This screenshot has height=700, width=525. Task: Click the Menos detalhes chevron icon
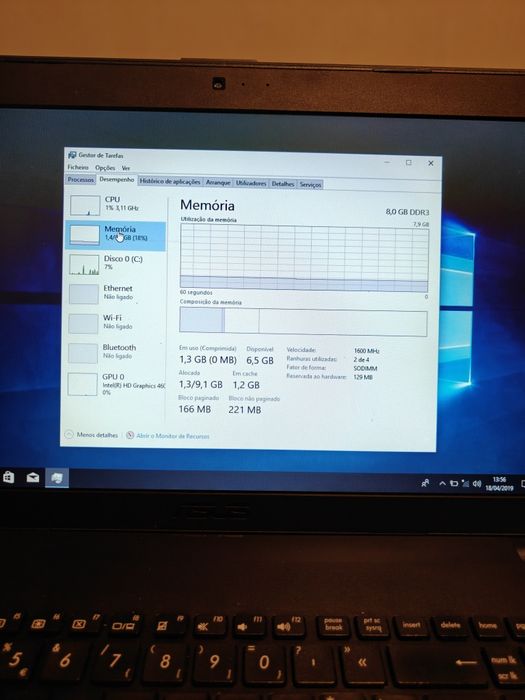(69, 434)
